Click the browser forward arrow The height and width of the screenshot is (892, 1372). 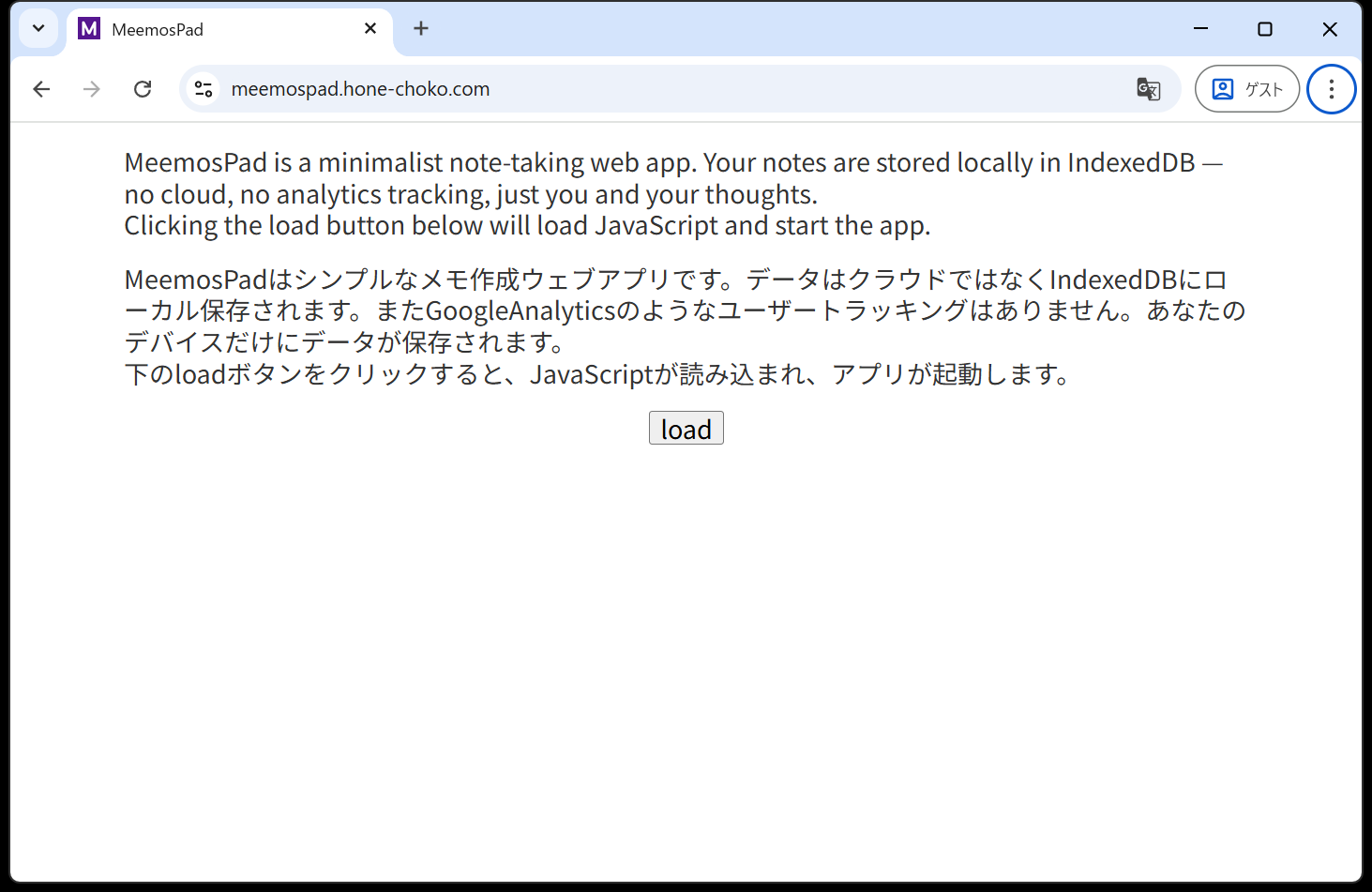click(x=91, y=89)
